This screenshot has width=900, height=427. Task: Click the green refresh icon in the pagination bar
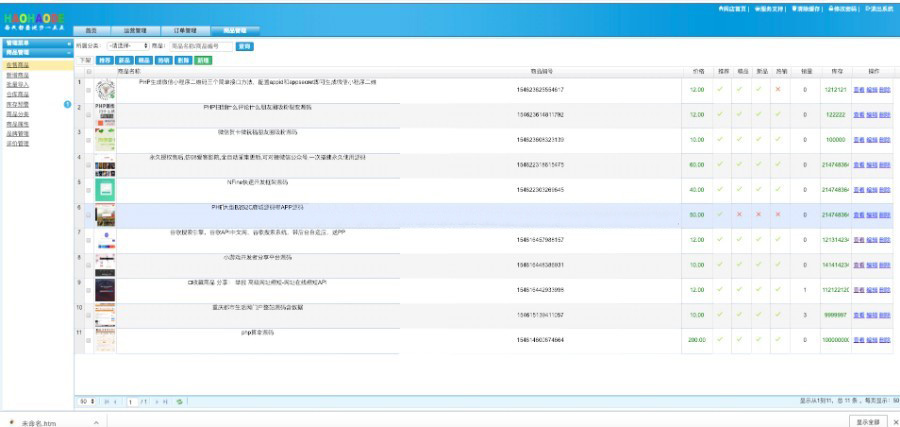click(x=179, y=401)
